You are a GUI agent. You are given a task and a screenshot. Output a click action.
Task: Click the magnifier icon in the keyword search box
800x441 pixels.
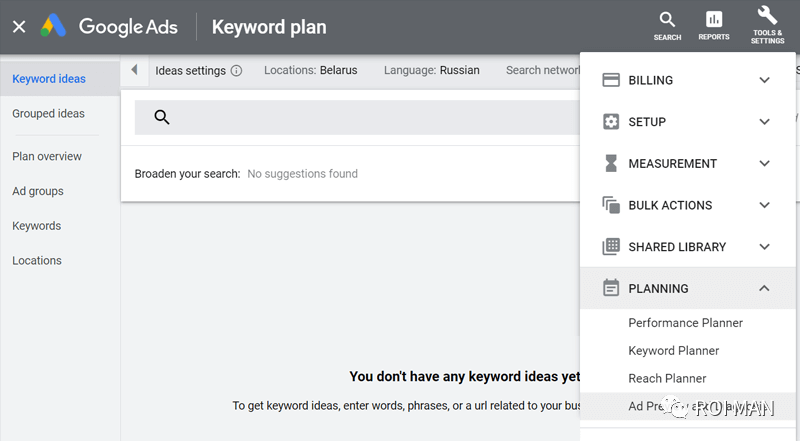pyautogui.click(x=162, y=117)
